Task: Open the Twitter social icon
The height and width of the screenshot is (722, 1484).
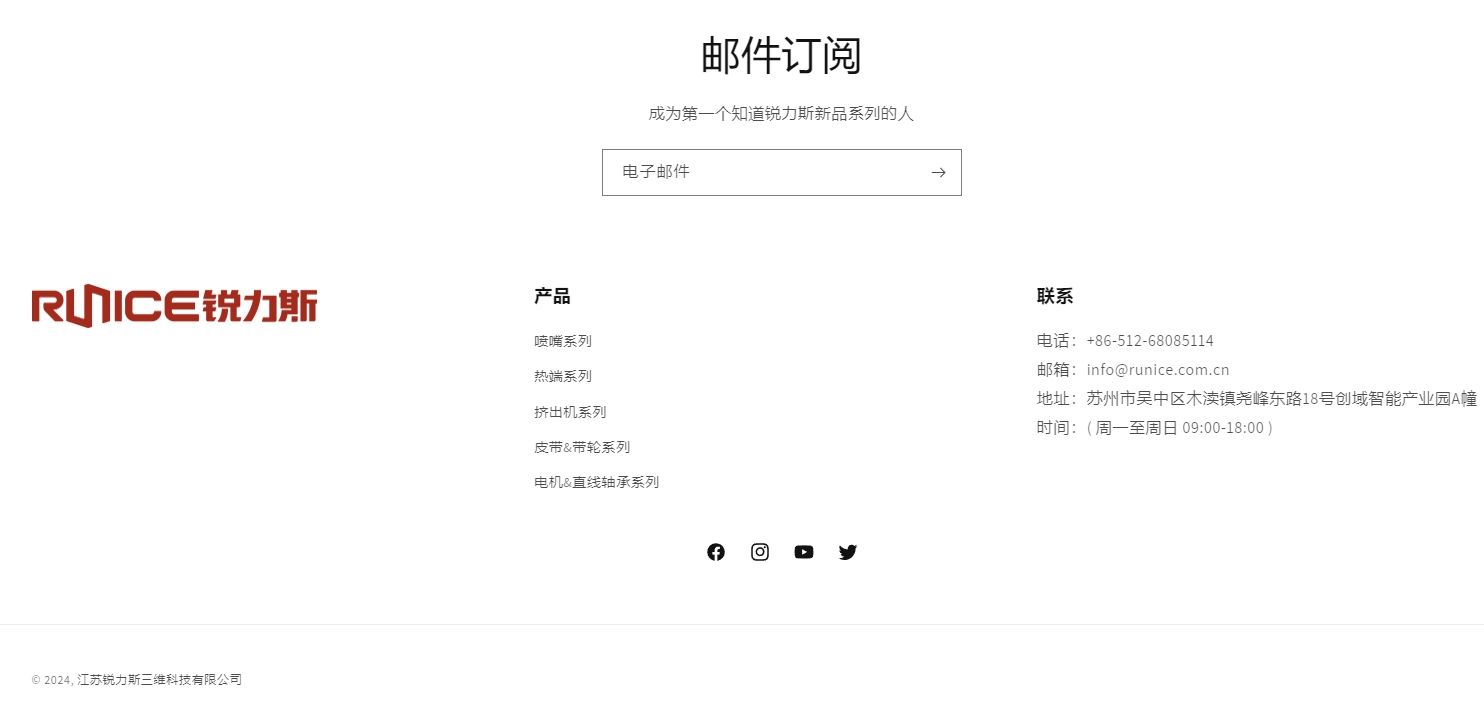Action: click(x=847, y=551)
